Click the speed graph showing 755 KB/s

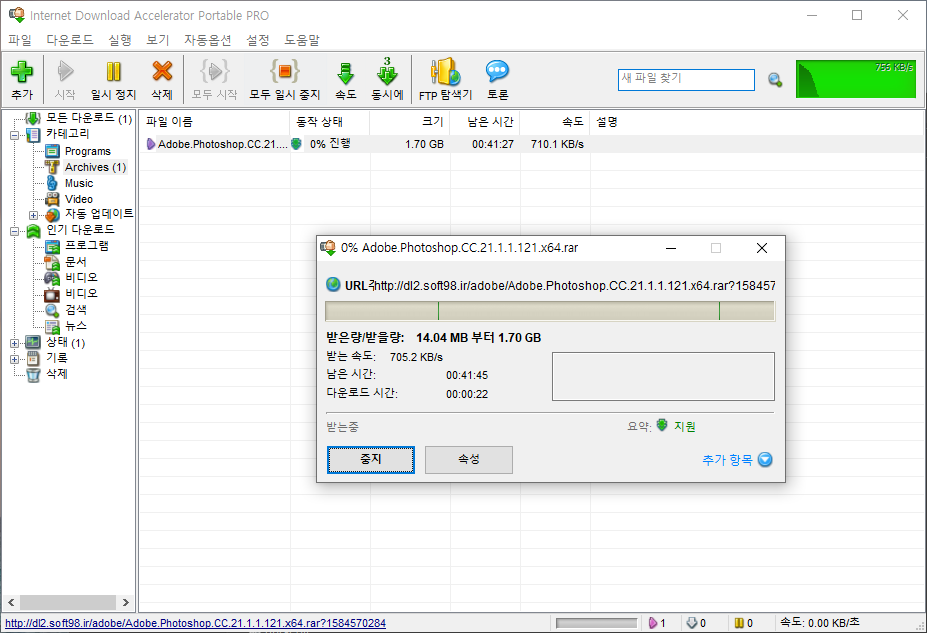(855, 79)
